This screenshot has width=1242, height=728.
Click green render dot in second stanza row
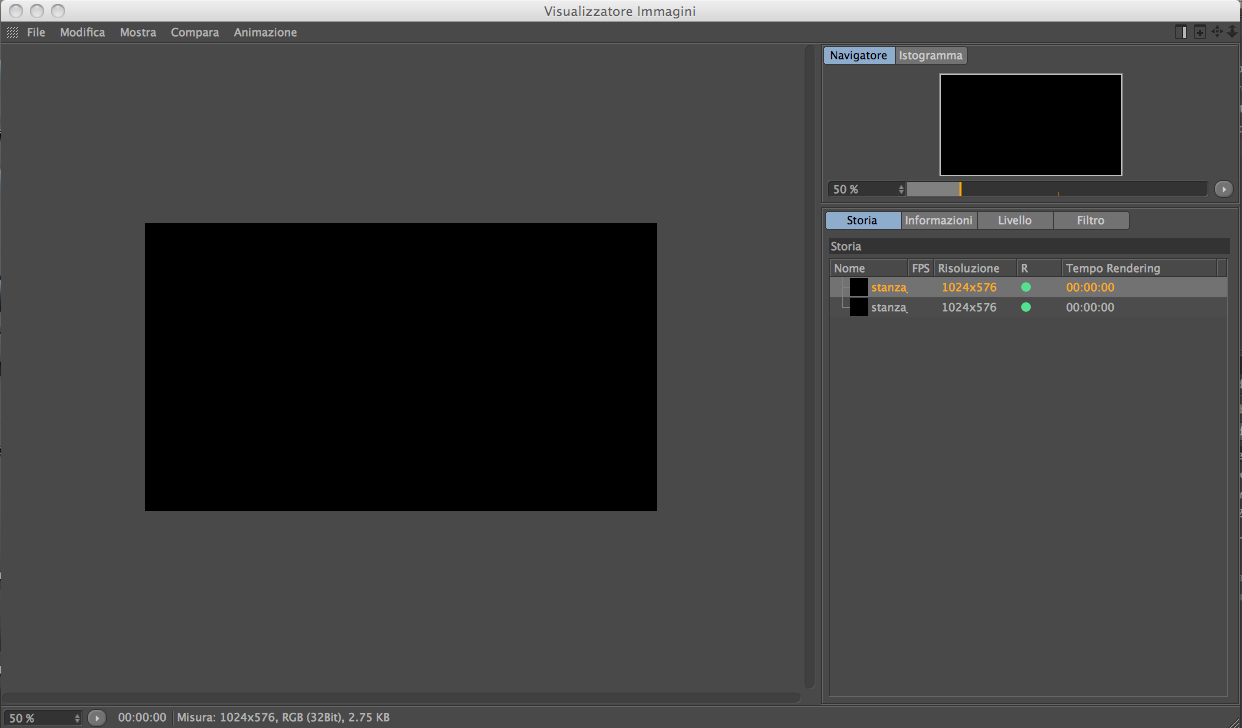point(1025,307)
